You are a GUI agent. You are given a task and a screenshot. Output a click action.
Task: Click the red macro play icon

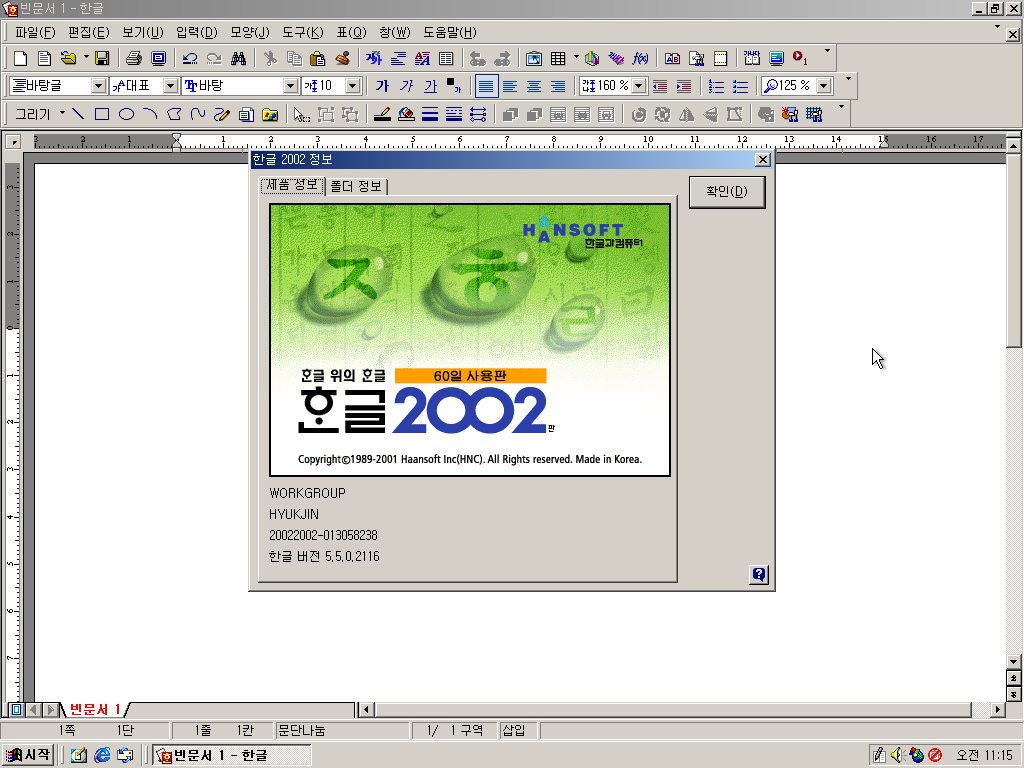[800, 59]
